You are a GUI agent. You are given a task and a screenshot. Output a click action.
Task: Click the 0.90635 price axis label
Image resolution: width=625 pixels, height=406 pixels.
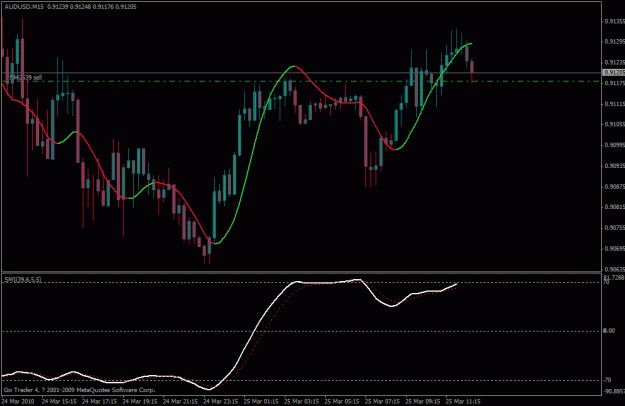[x=614, y=269]
